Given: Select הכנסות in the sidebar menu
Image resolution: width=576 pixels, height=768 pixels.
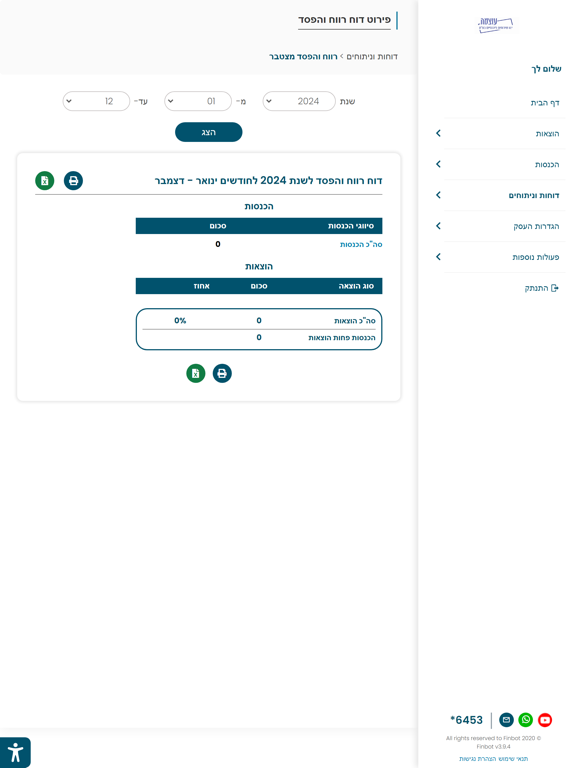Looking at the screenshot, I should [547, 165].
